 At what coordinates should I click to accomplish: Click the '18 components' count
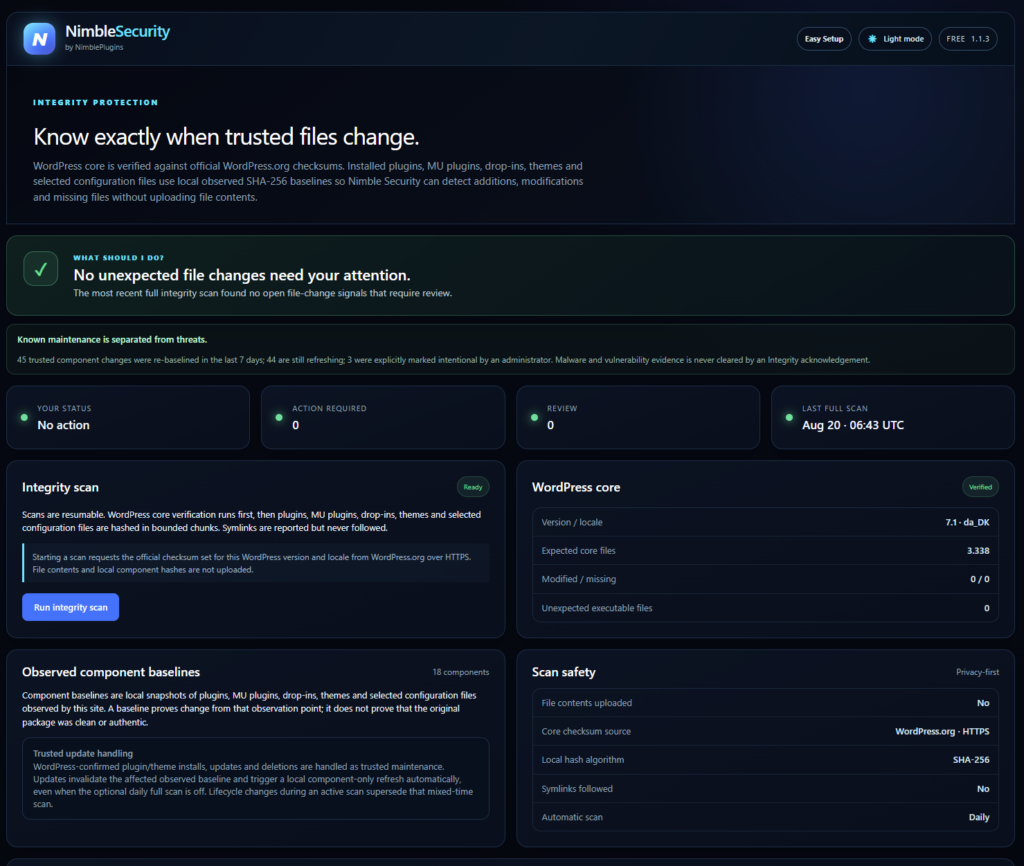pyautogui.click(x=460, y=672)
